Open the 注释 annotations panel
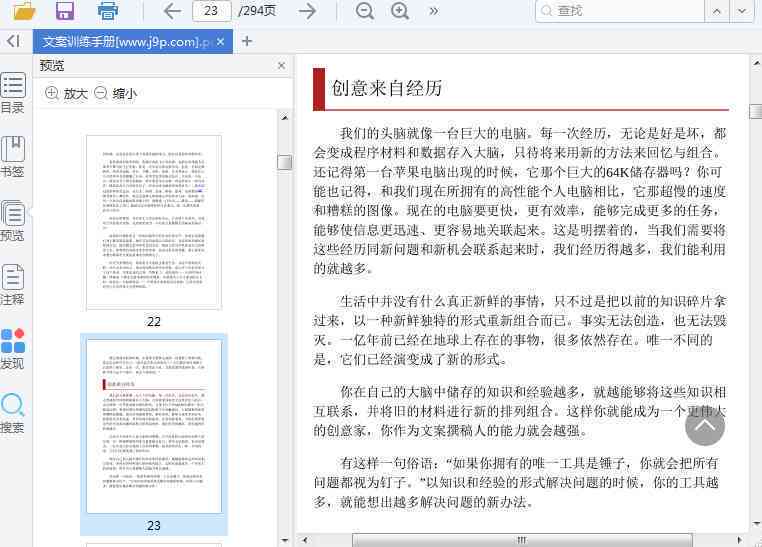 [x=13, y=285]
